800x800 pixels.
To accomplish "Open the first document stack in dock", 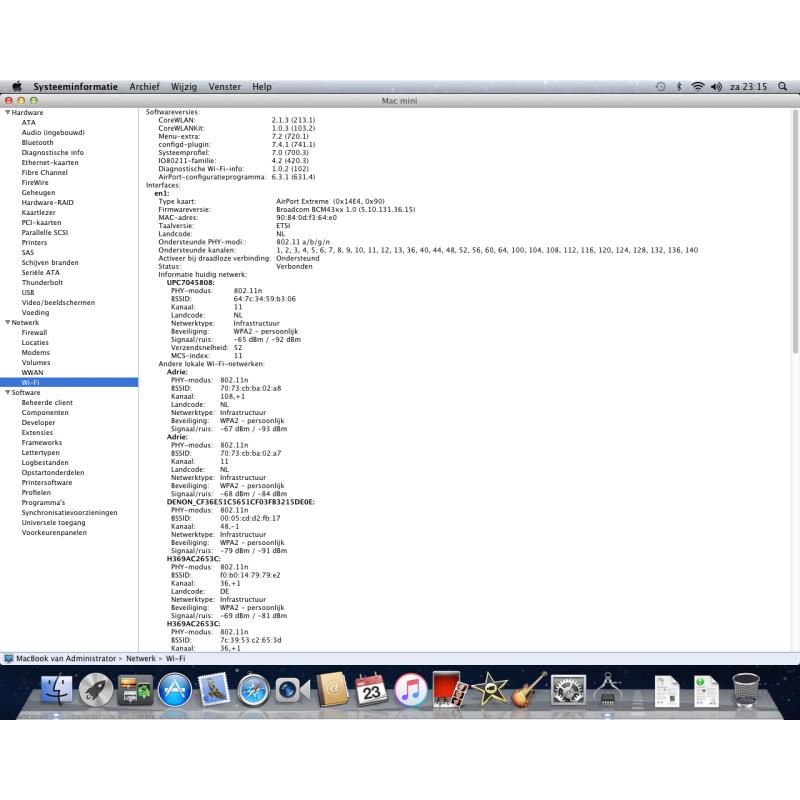I will coord(667,691).
